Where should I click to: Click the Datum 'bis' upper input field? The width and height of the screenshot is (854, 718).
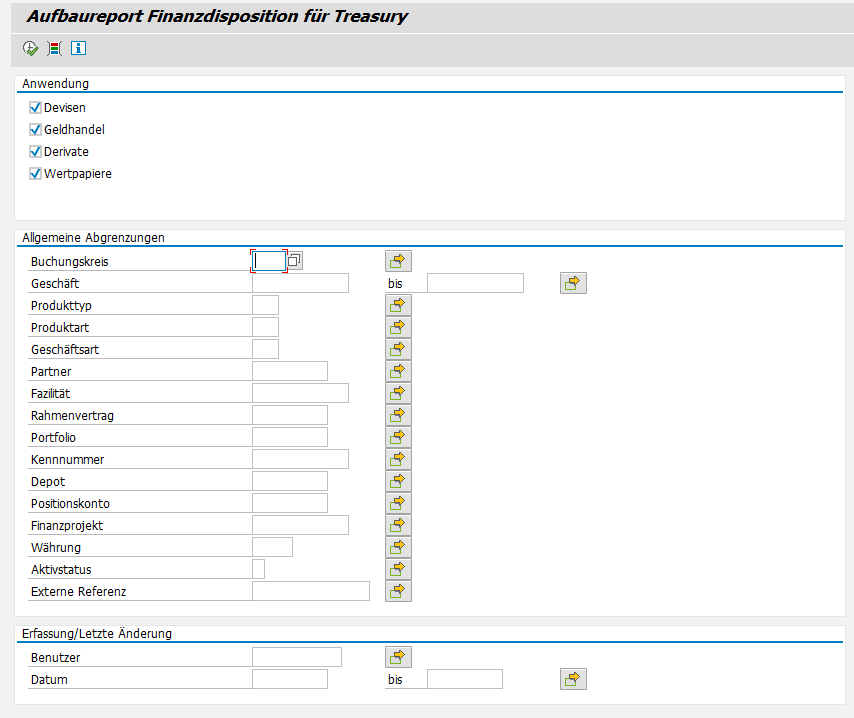tap(464, 679)
